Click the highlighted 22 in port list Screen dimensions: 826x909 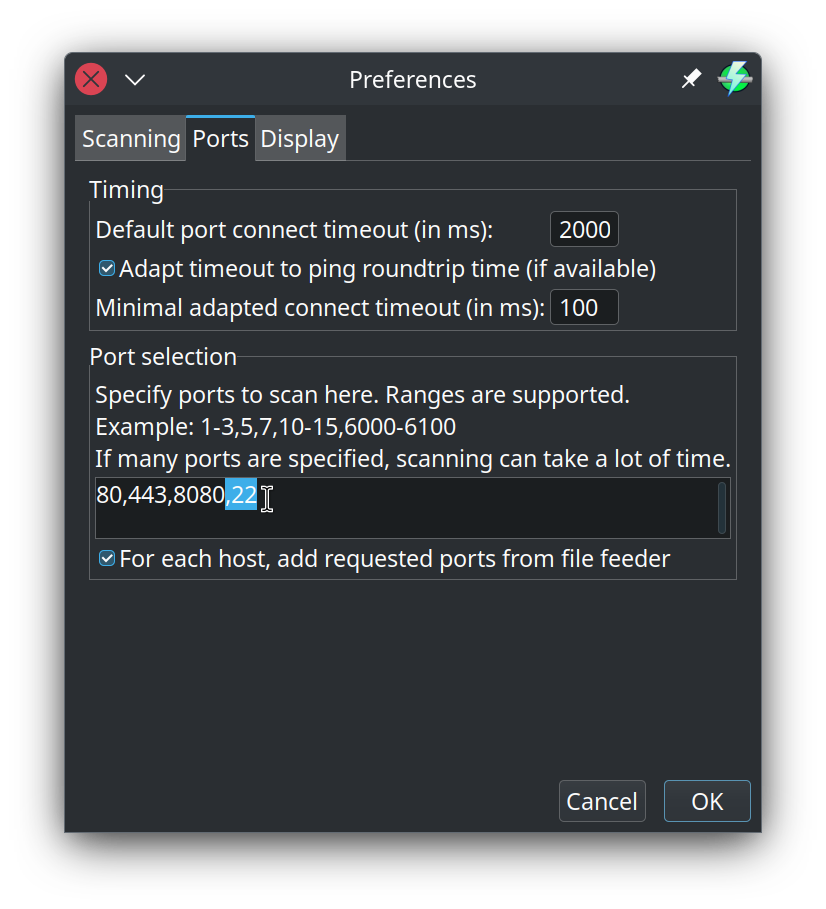point(243,494)
